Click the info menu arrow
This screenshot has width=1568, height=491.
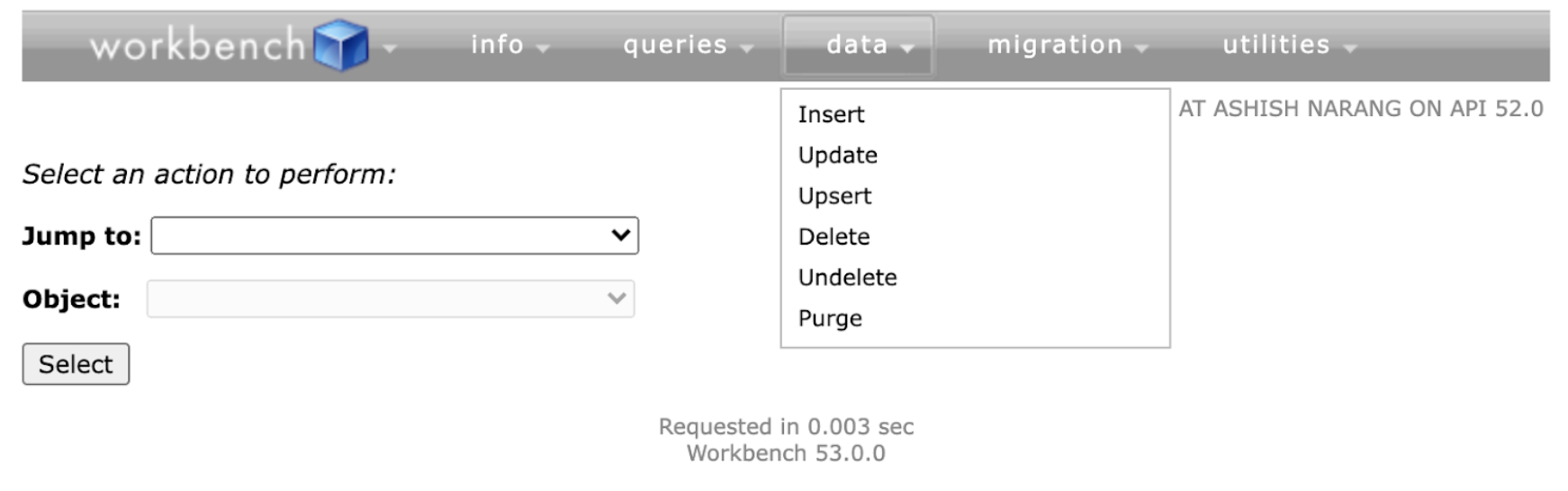tap(543, 49)
